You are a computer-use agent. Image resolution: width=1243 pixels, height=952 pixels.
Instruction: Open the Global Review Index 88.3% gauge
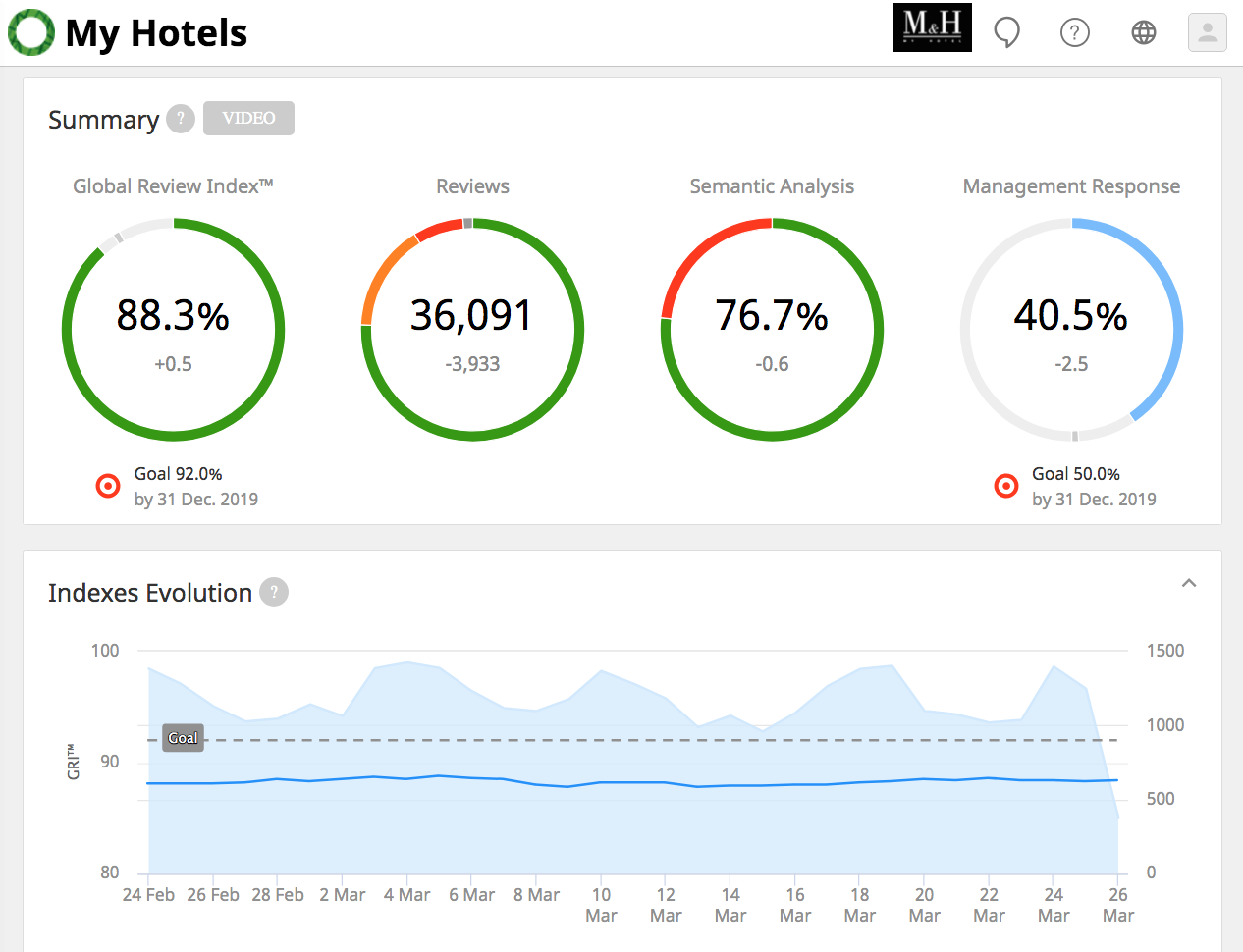(174, 330)
